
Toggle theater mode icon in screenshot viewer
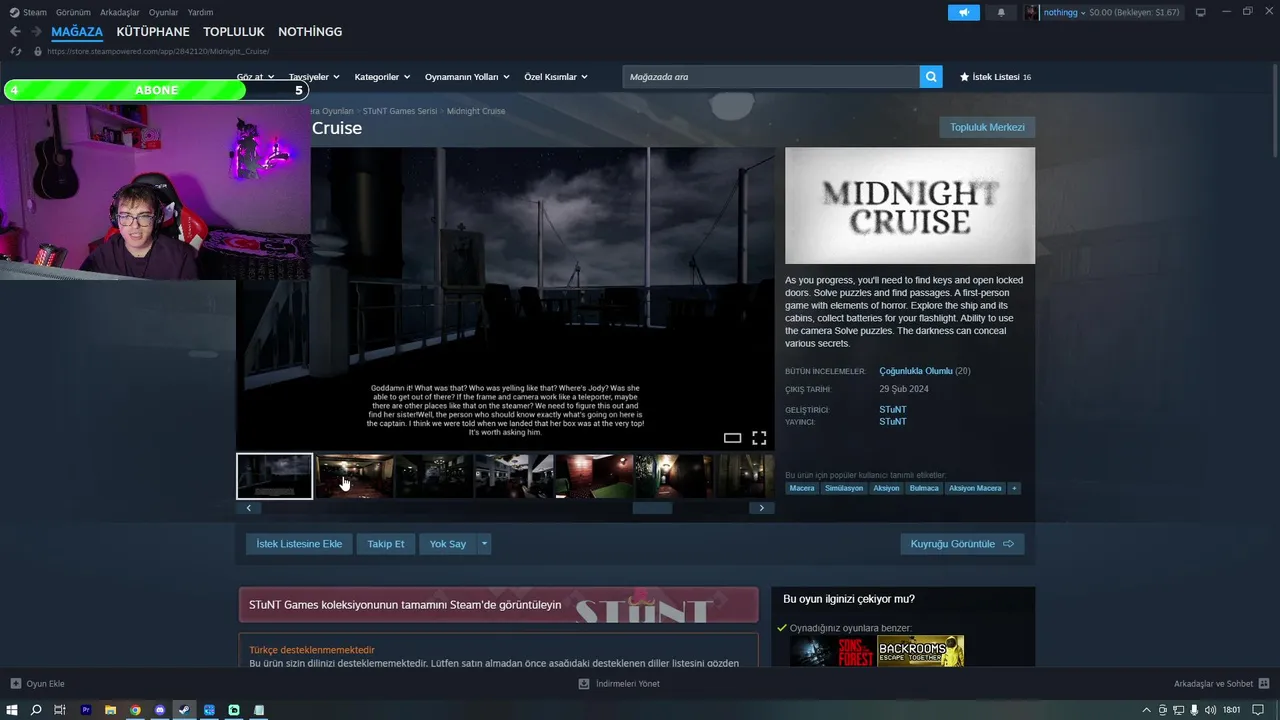coord(732,438)
